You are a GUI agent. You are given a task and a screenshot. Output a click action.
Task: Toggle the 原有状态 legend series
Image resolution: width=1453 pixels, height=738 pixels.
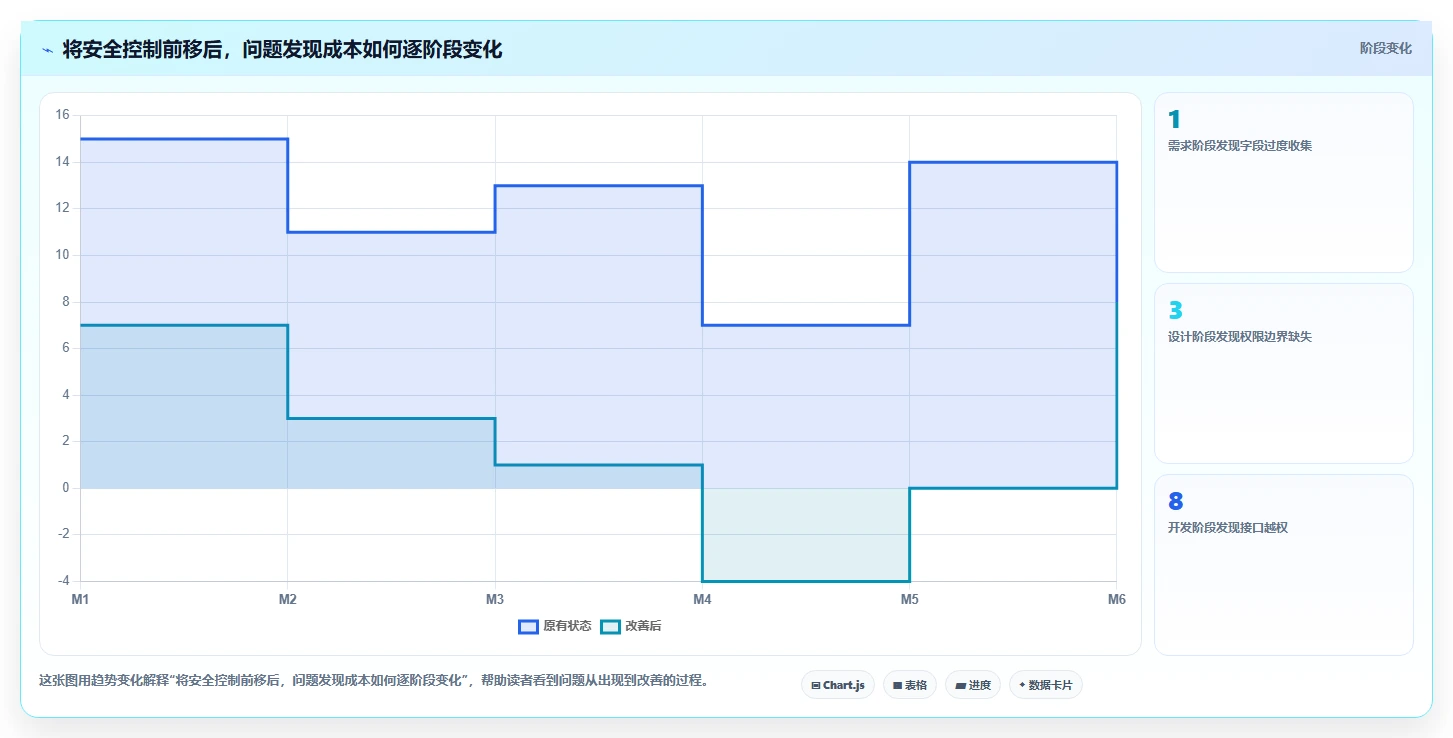click(x=555, y=626)
